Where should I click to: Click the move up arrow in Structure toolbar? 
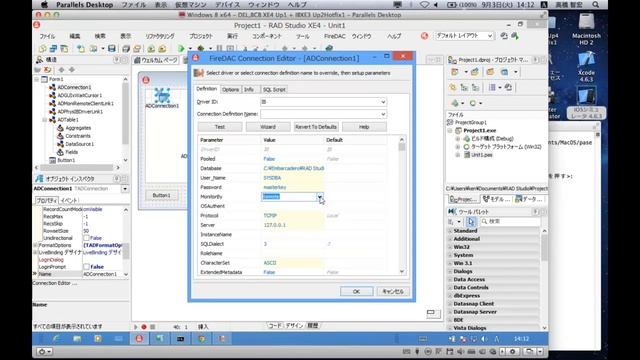61,70
